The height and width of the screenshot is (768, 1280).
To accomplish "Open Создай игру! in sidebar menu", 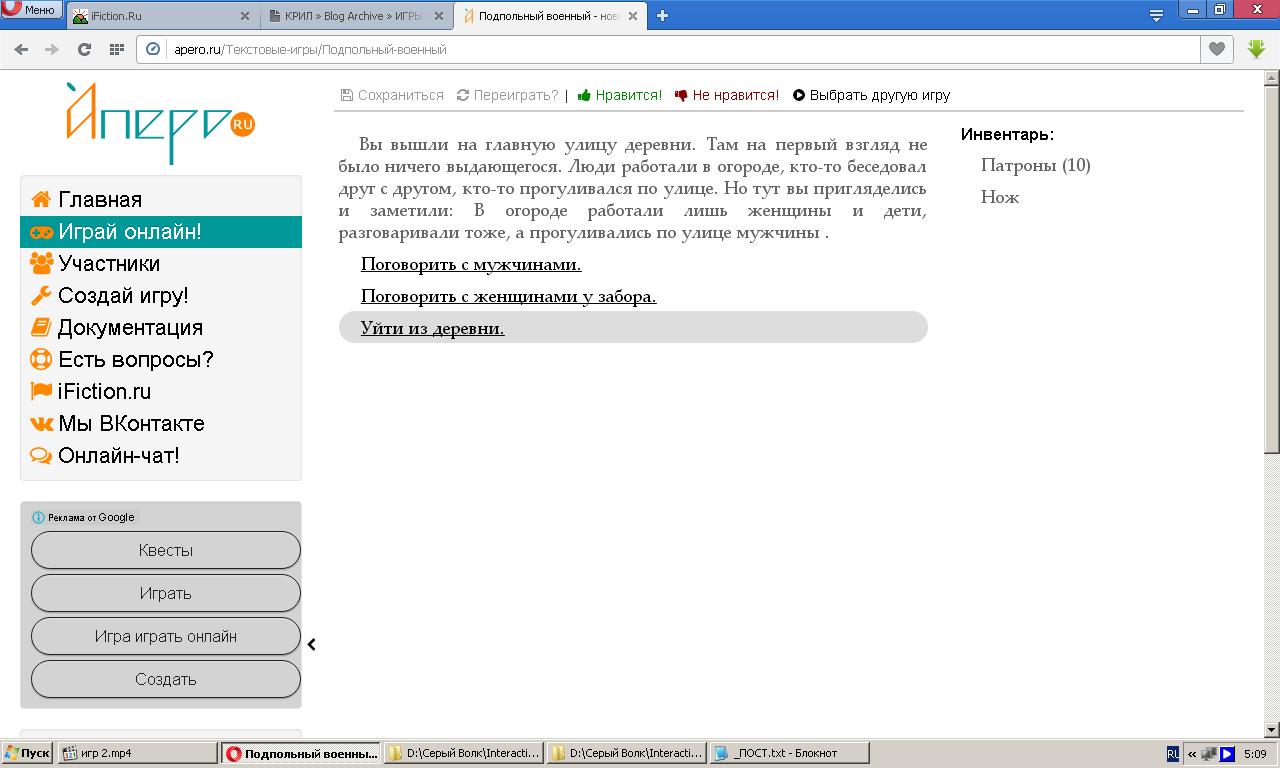I will click(123, 296).
